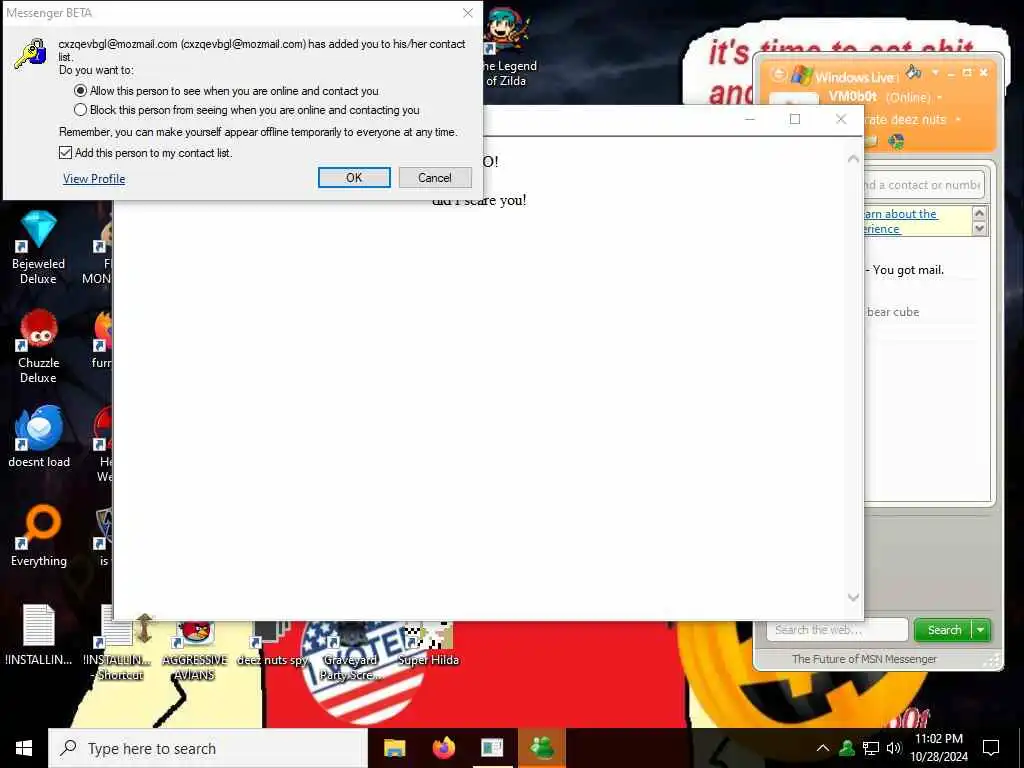Click the Windows Live back arrow icon
The height and width of the screenshot is (768, 1024).
coord(778,74)
